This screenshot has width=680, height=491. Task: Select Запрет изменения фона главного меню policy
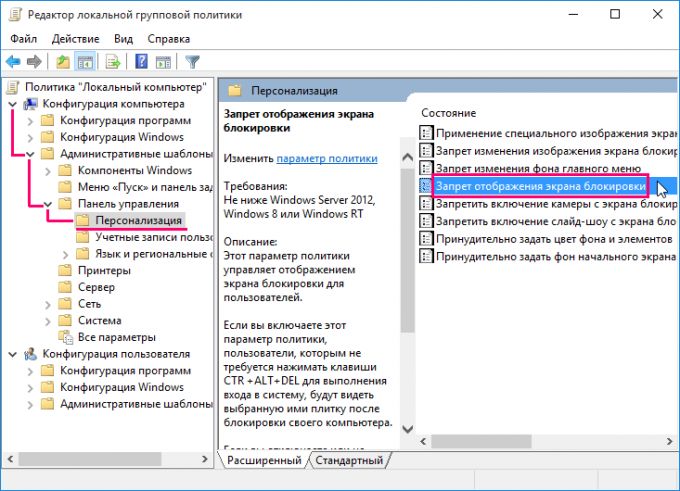point(535,167)
